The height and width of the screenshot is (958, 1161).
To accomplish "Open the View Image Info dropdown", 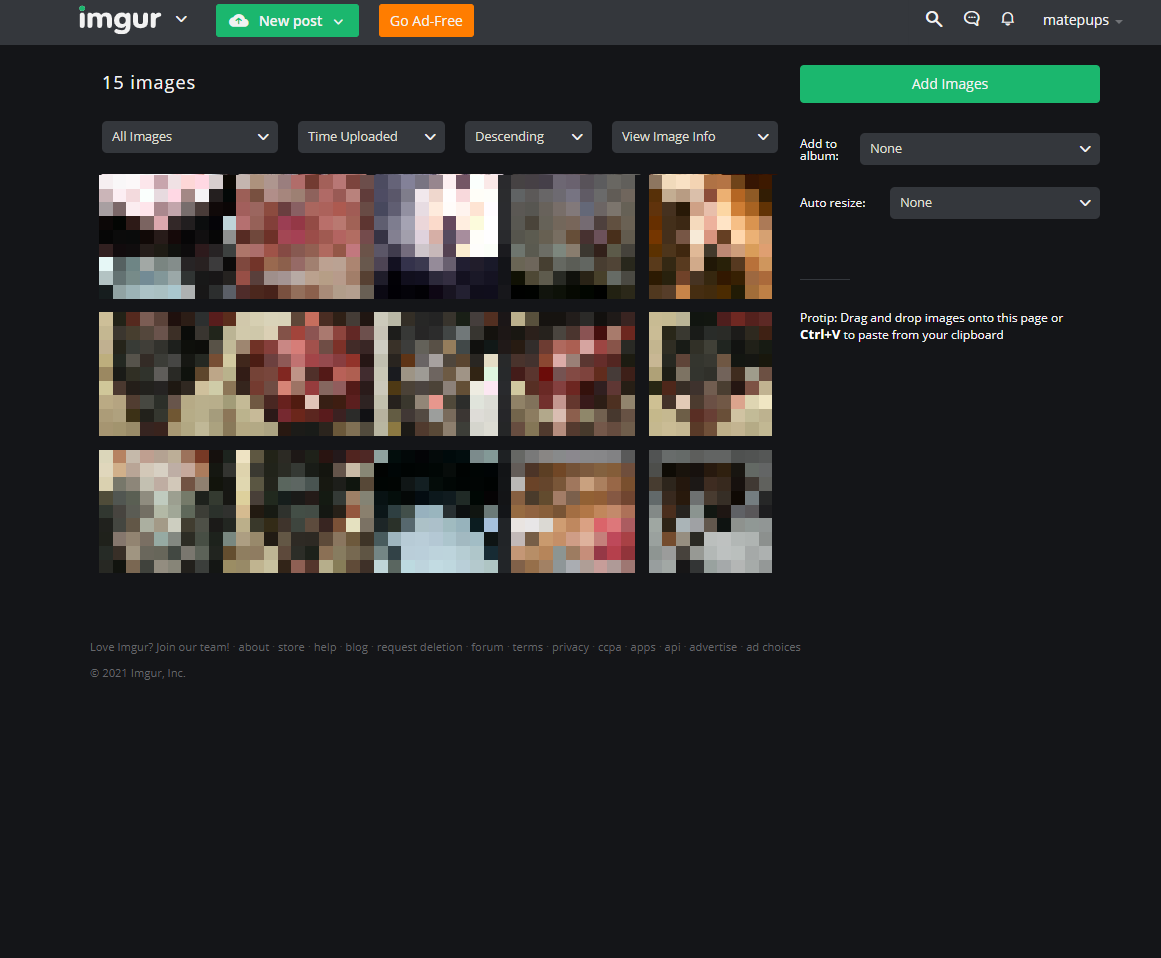I will click(695, 137).
